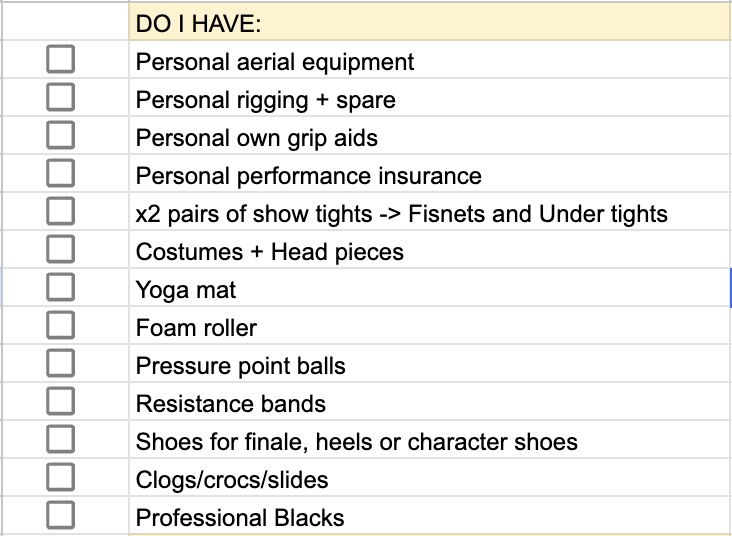Toggle the Shoes for finale checkbox
Screen dimensions: 732x536
61,439
